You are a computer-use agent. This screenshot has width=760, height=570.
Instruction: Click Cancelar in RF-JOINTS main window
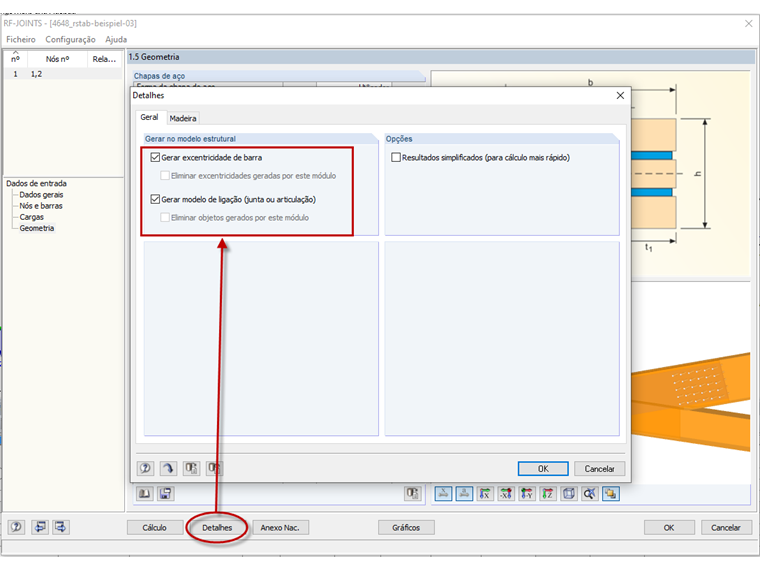tap(726, 527)
